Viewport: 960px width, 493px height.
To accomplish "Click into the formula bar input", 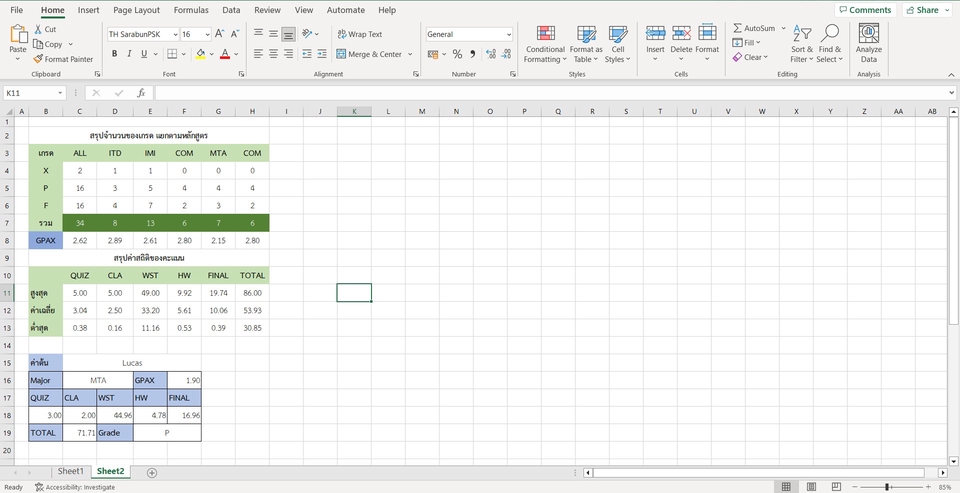I will tap(549, 93).
